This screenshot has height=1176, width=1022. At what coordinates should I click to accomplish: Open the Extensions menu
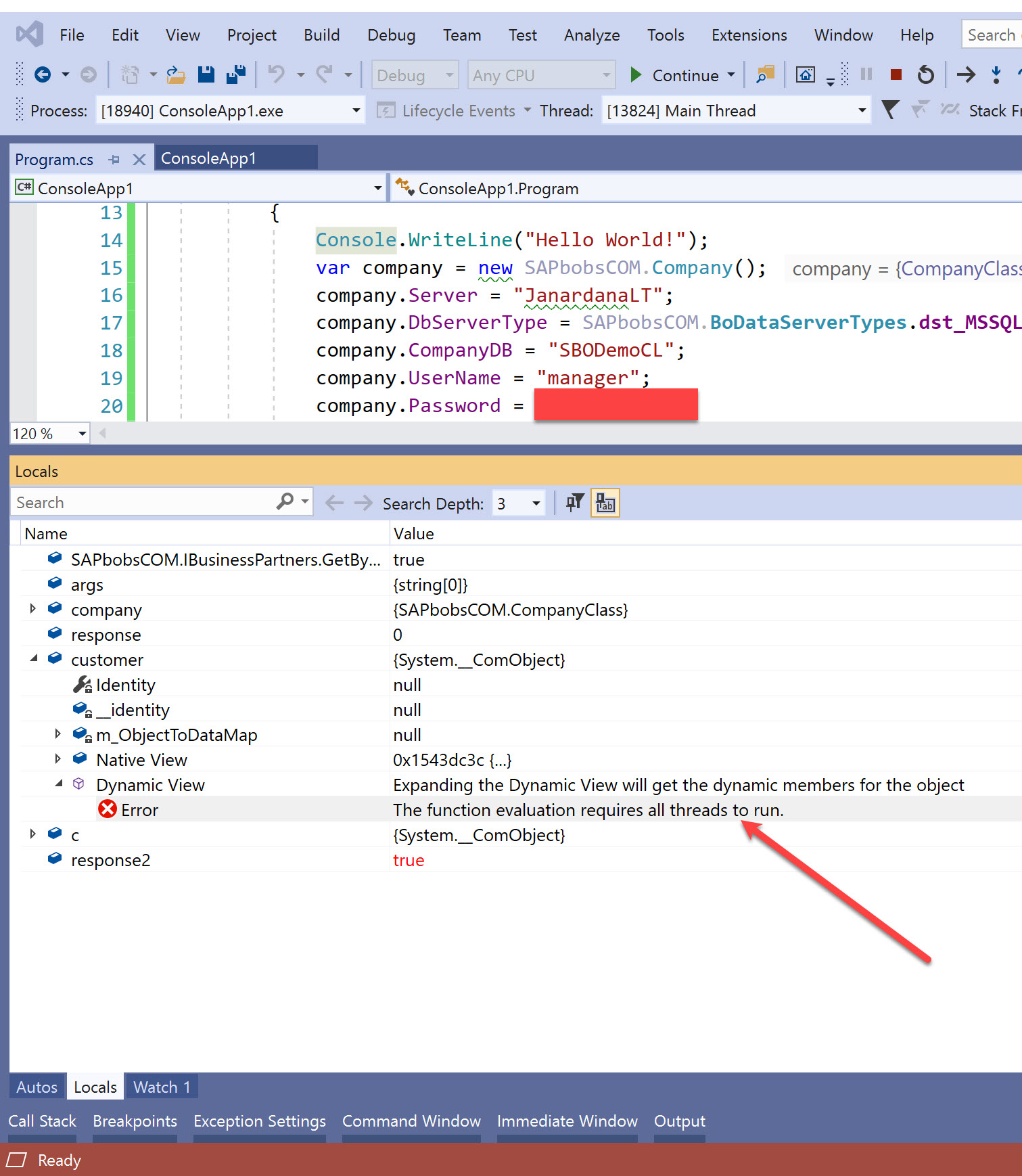(x=749, y=35)
